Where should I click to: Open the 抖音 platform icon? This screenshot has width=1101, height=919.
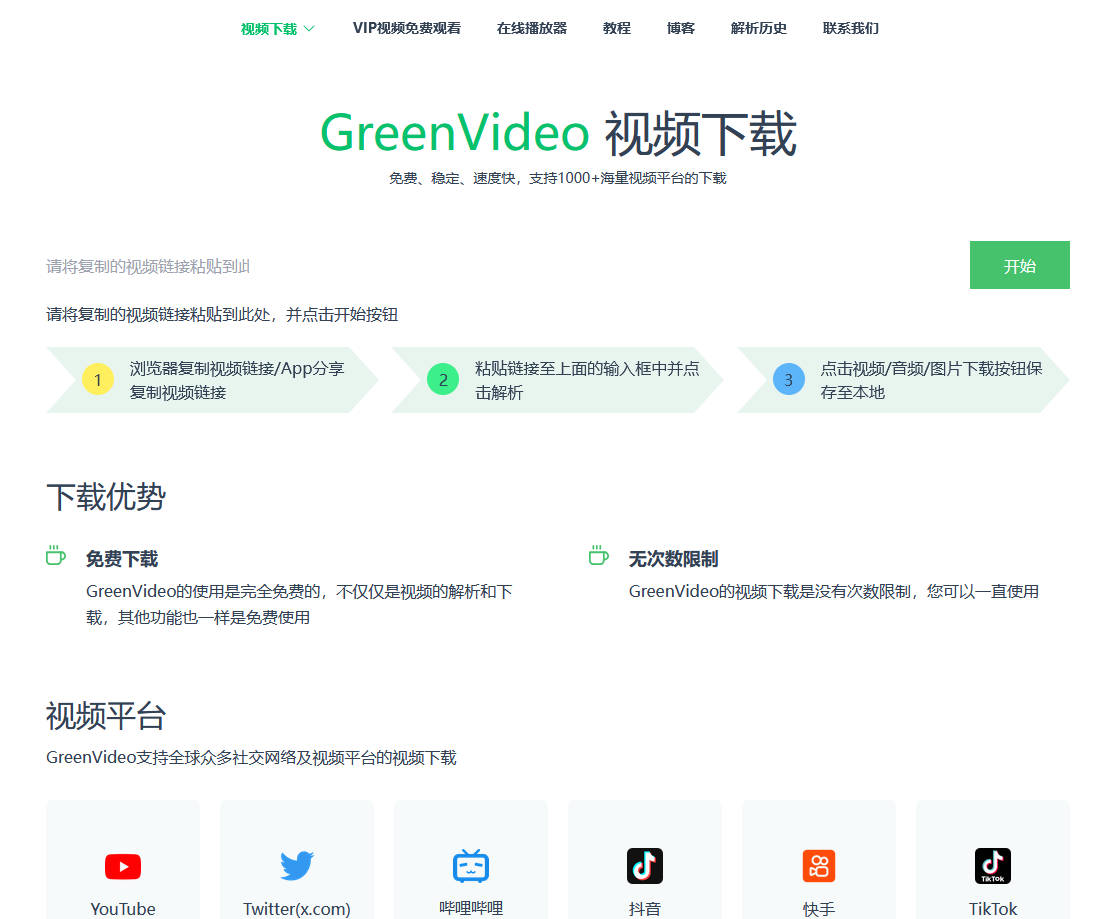(x=644, y=866)
